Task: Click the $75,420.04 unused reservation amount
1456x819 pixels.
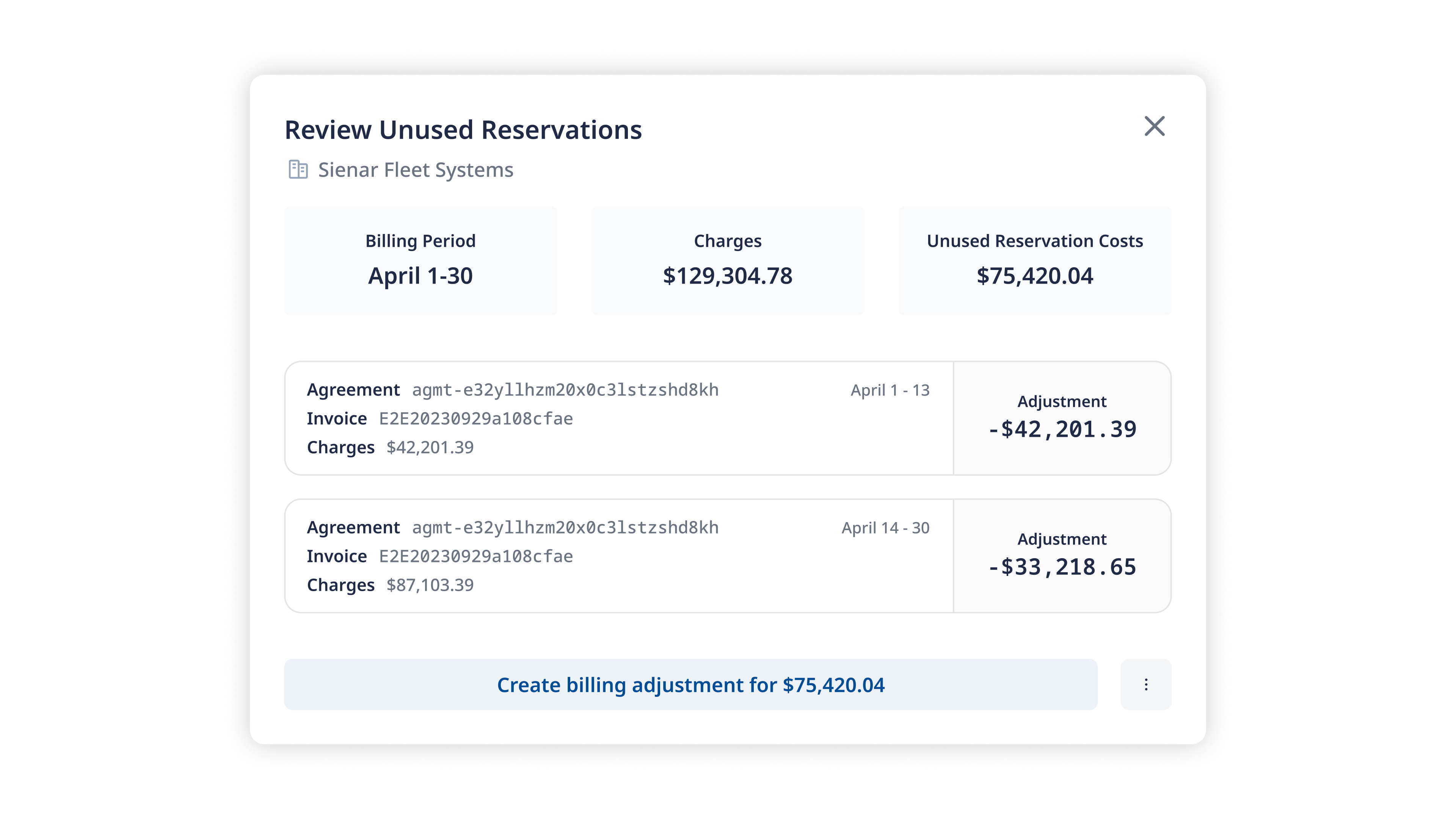Action: (x=1035, y=276)
